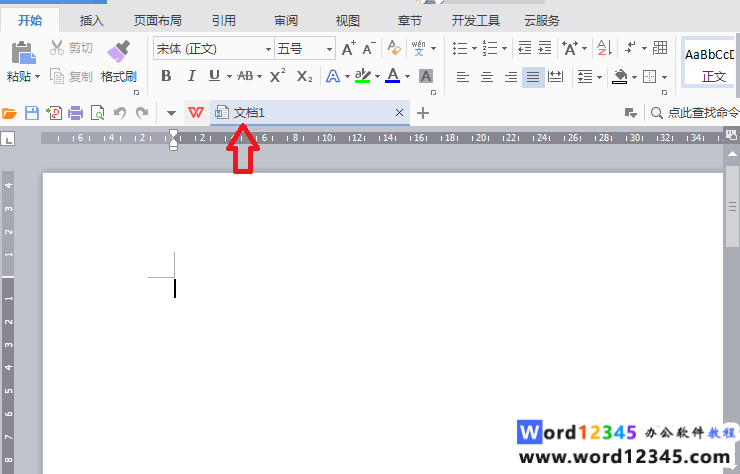
Task: Open the 云服务 (Cloud Services) tab
Action: coord(542,20)
